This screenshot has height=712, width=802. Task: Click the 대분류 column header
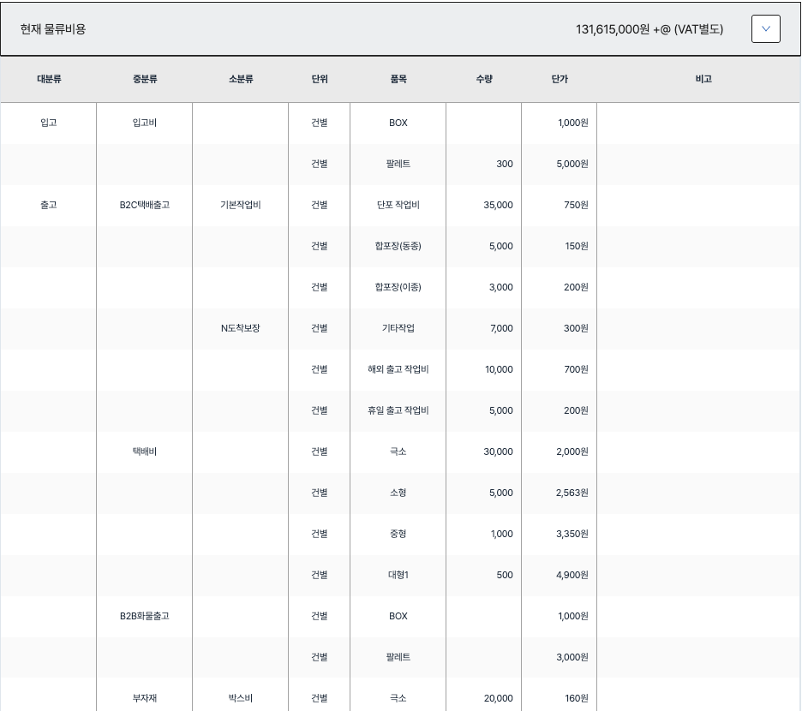coord(48,79)
